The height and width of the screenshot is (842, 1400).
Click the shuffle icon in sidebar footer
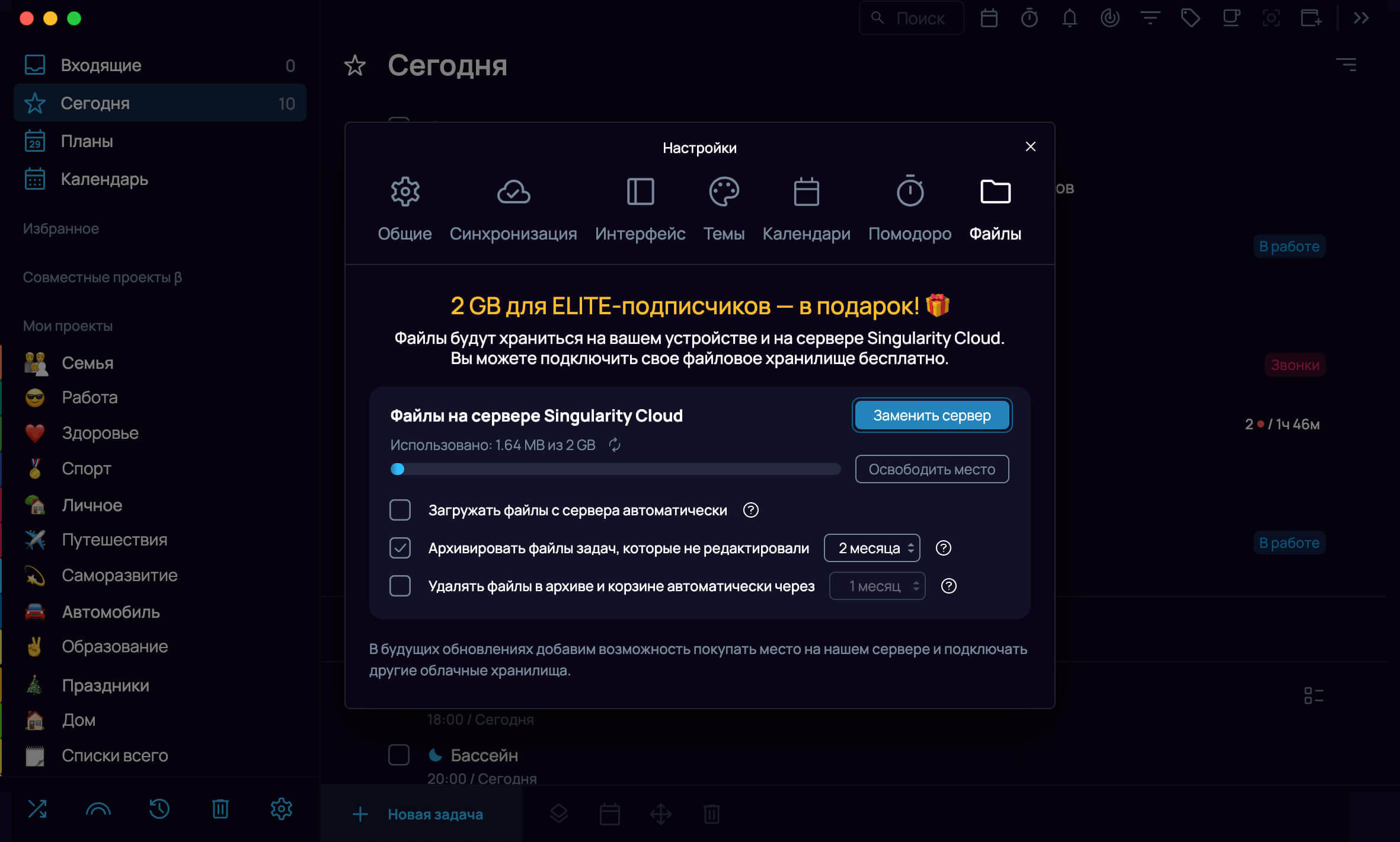pyautogui.click(x=37, y=809)
